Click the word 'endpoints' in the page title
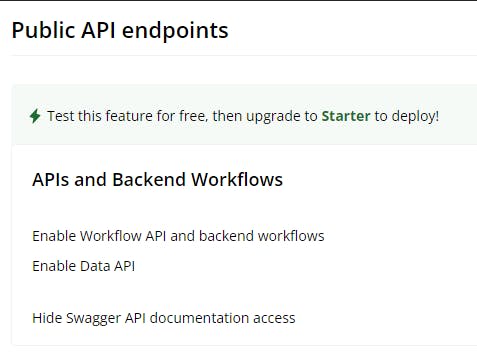 [x=175, y=31]
